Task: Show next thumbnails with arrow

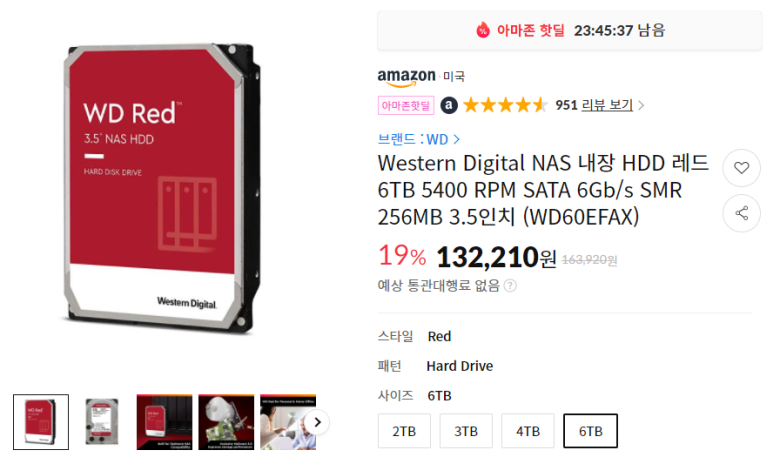Action: tap(317, 423)
